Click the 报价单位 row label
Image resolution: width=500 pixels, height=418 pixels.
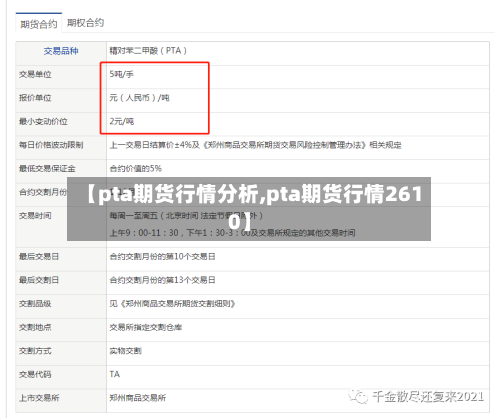click(35, 98)
